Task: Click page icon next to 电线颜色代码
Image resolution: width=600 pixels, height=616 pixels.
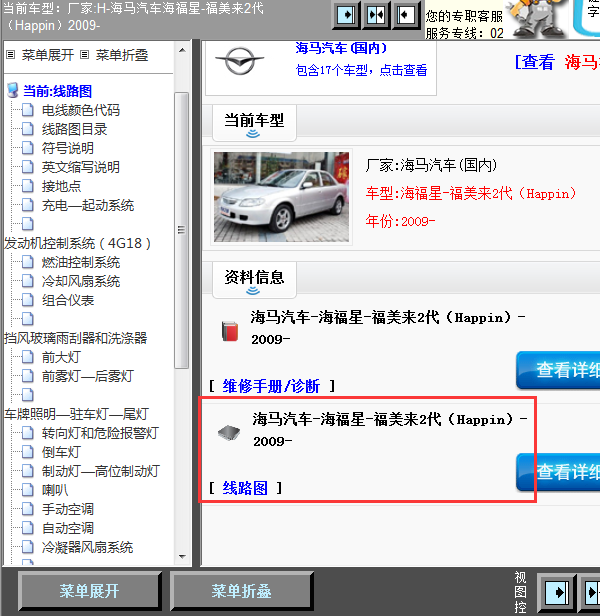Action: click(28, 110)
